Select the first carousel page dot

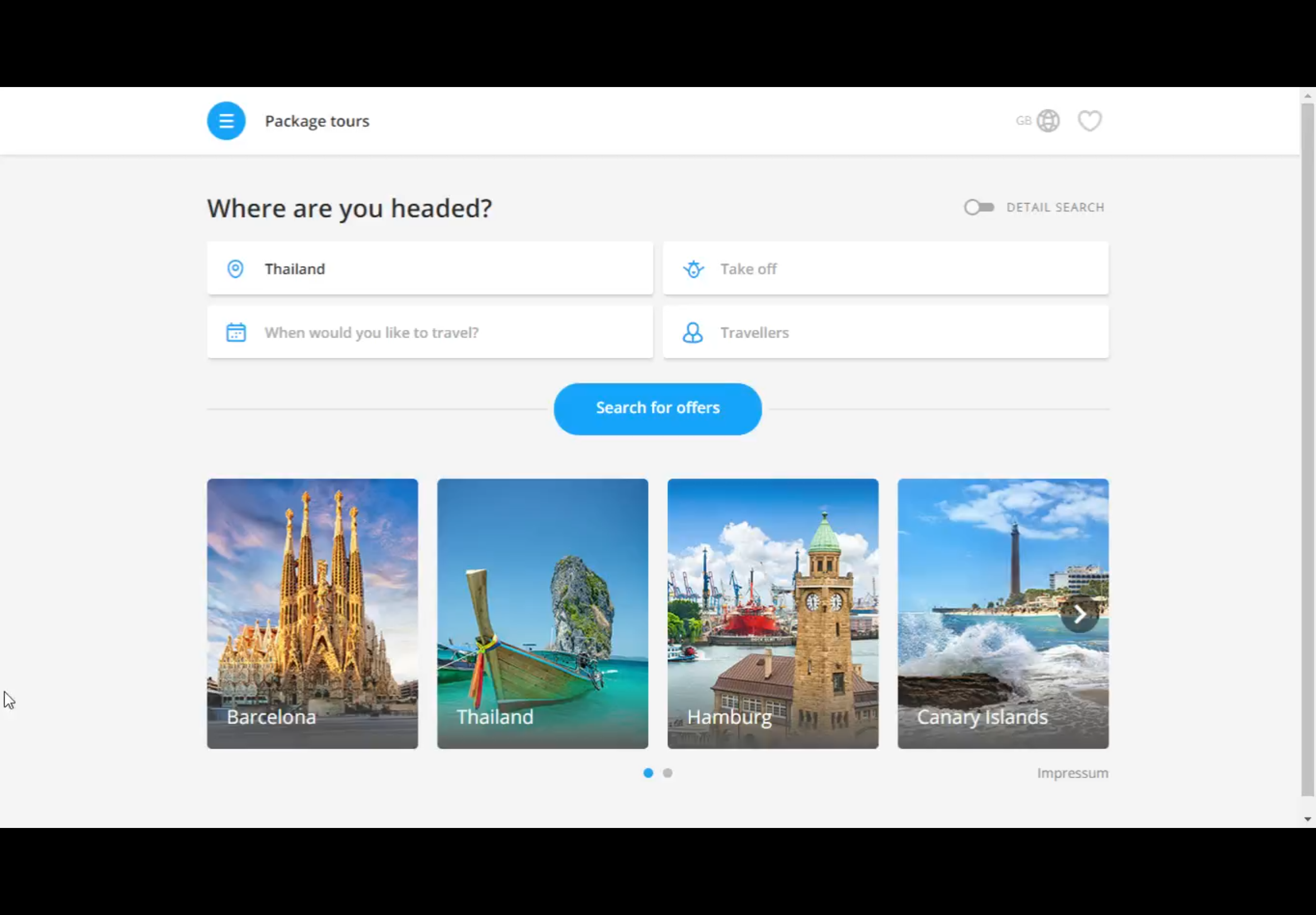click(x=648, y=773)
